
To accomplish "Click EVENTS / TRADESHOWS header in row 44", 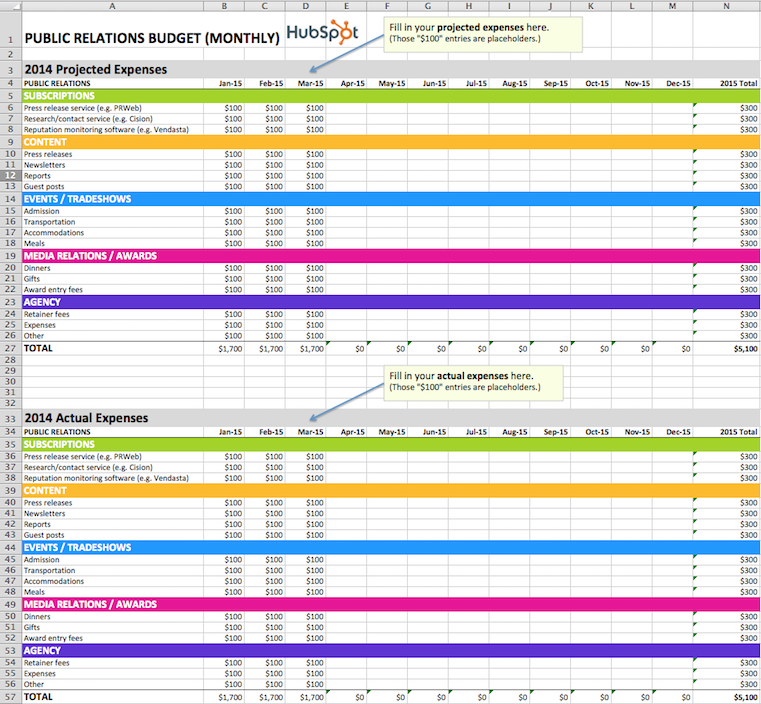I will [x=78, y=547].
